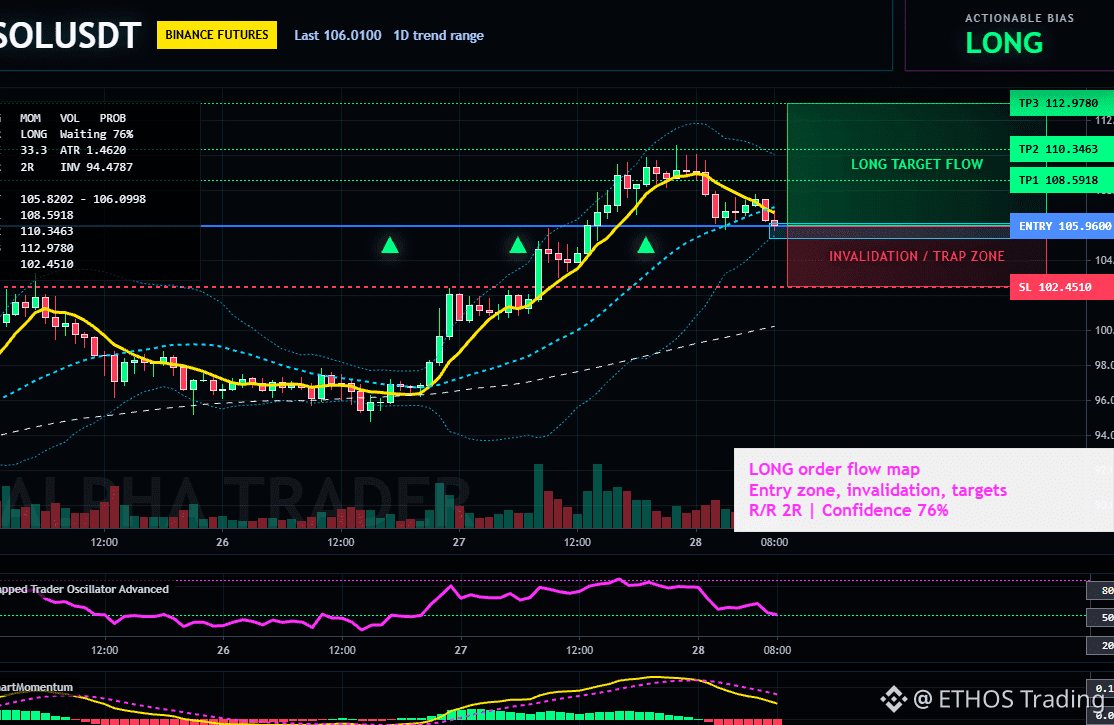Click the 98.0 price axis label
This screenshot has width=1114, height=725.
[1104, 365]
